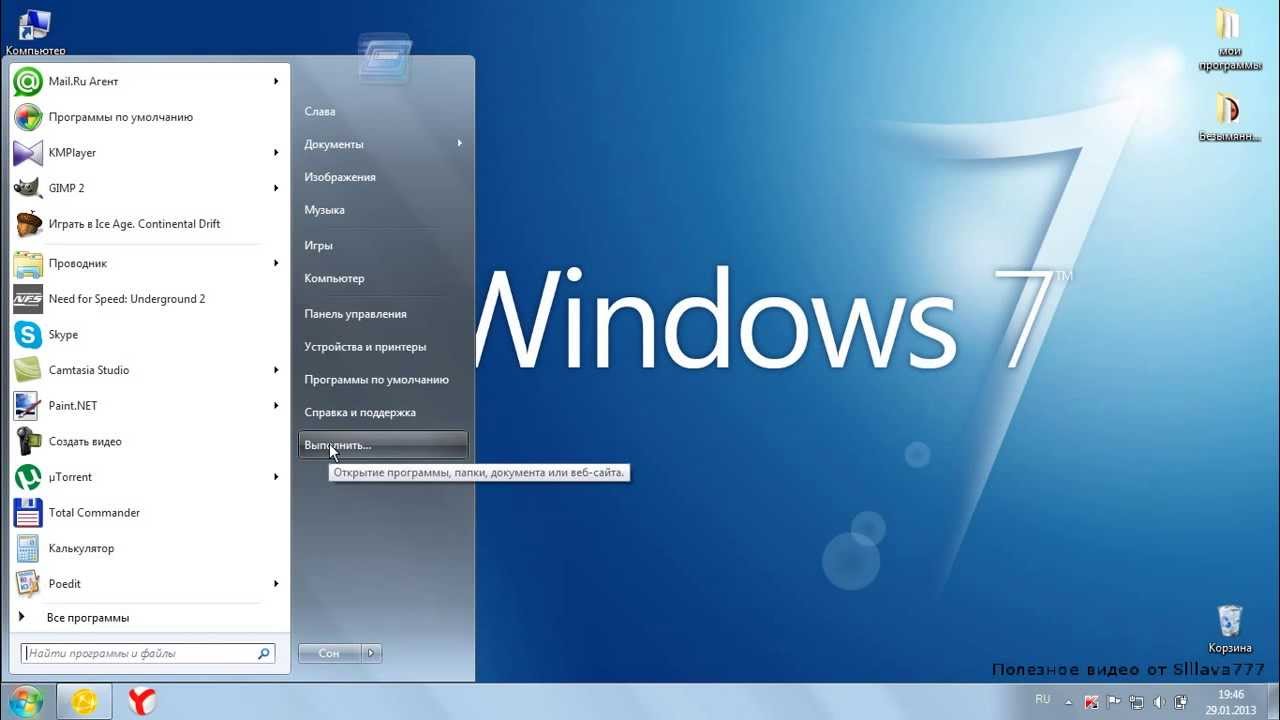Open Проводник file explorer
The width and height of the screenshot is (1280, 720).
pyautogui.click(x=148, y=263)
